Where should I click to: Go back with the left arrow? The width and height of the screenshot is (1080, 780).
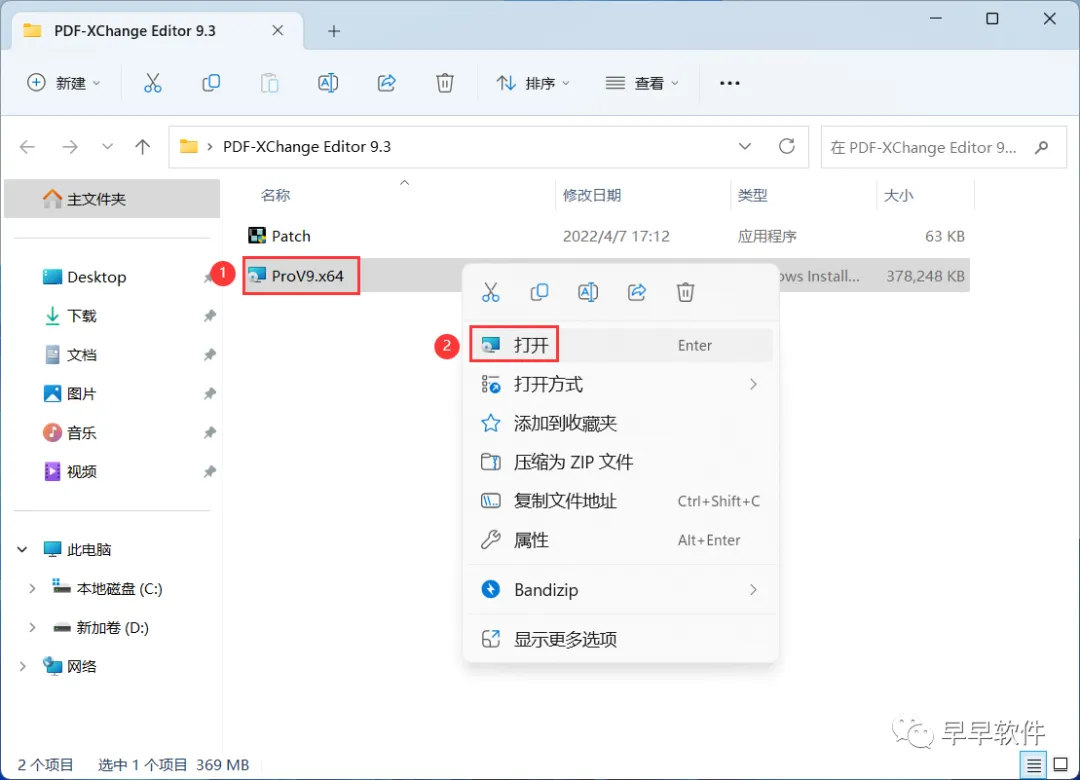(28, 147)
